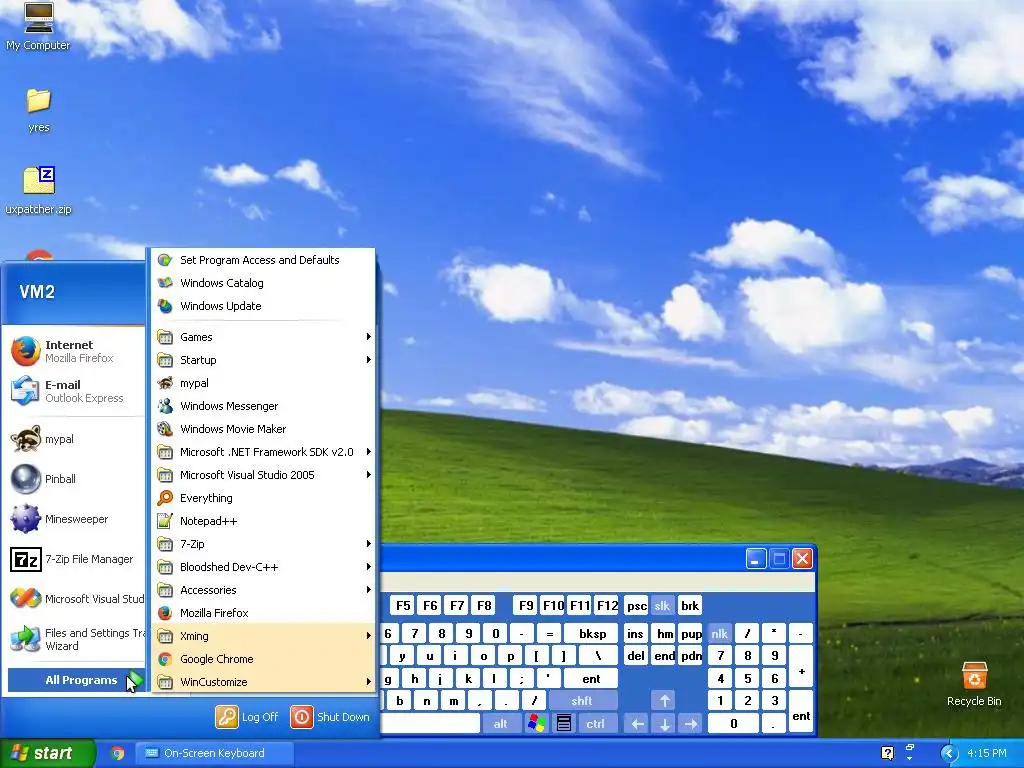Open Windows Catalog entry
Viewport: 1024px width, 768px height.
[x=264, y=283]
